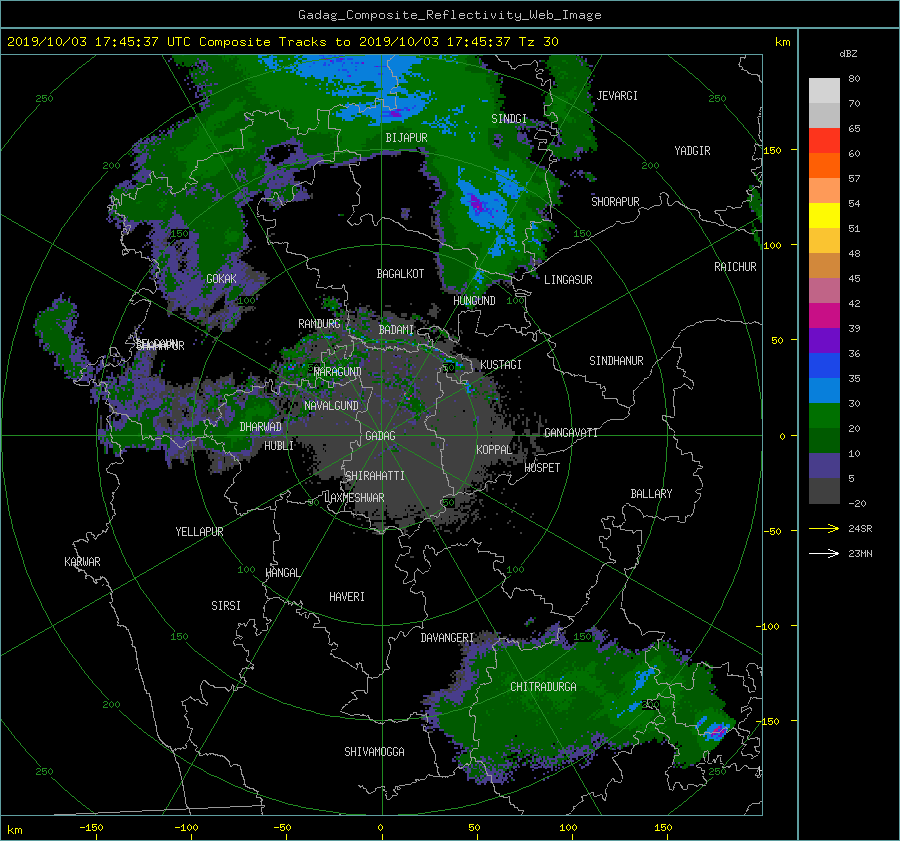Click the NAVALGUND city label
Screen dimensions: 900x841
331,406
